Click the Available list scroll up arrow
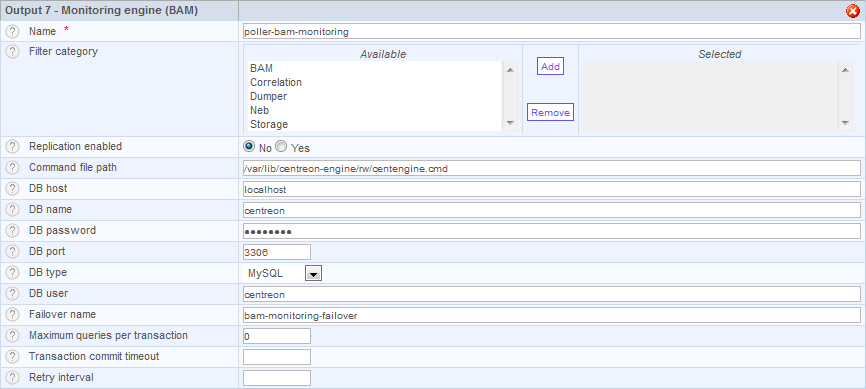The width and height of the screenshot is (866, 389). pos(510,69)
